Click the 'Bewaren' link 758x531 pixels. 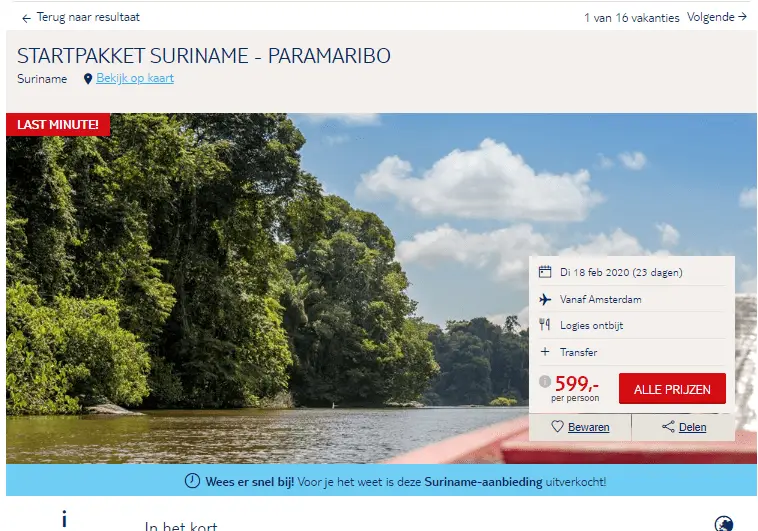(x=588, y=427)
